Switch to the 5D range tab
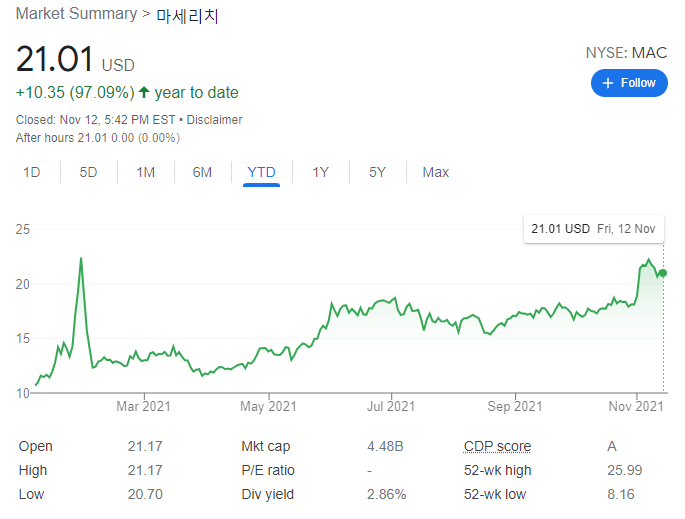 (x=88, y=172)
